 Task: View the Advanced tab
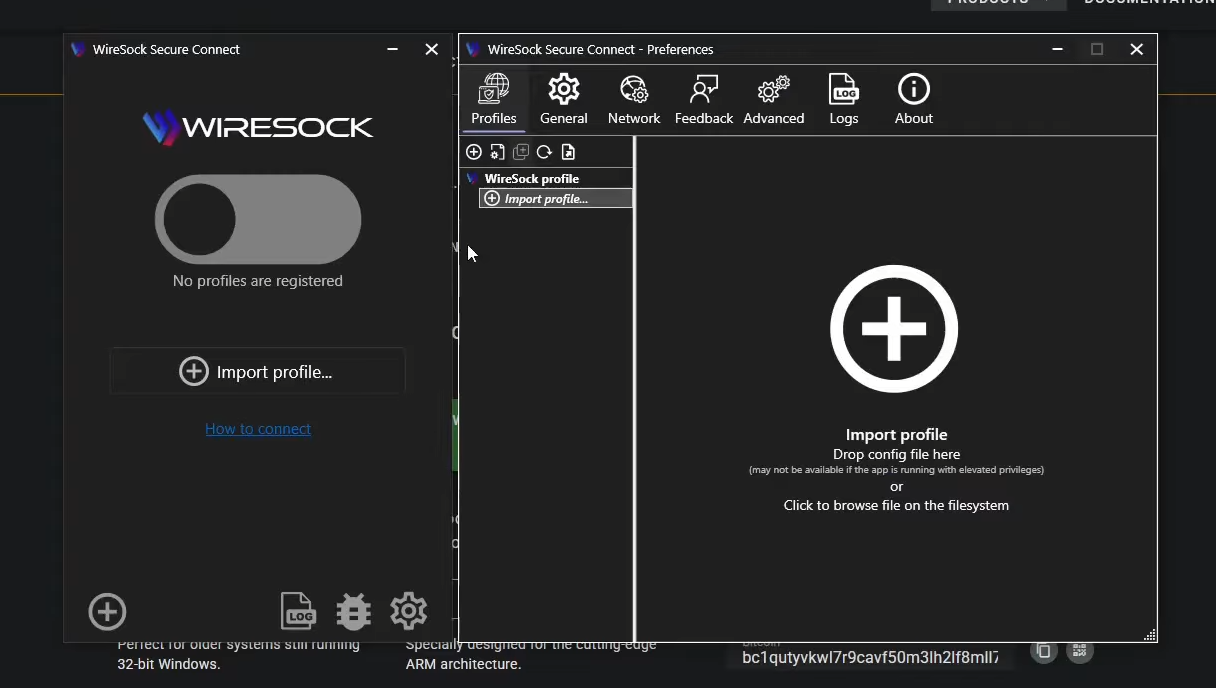click(773, 98)
